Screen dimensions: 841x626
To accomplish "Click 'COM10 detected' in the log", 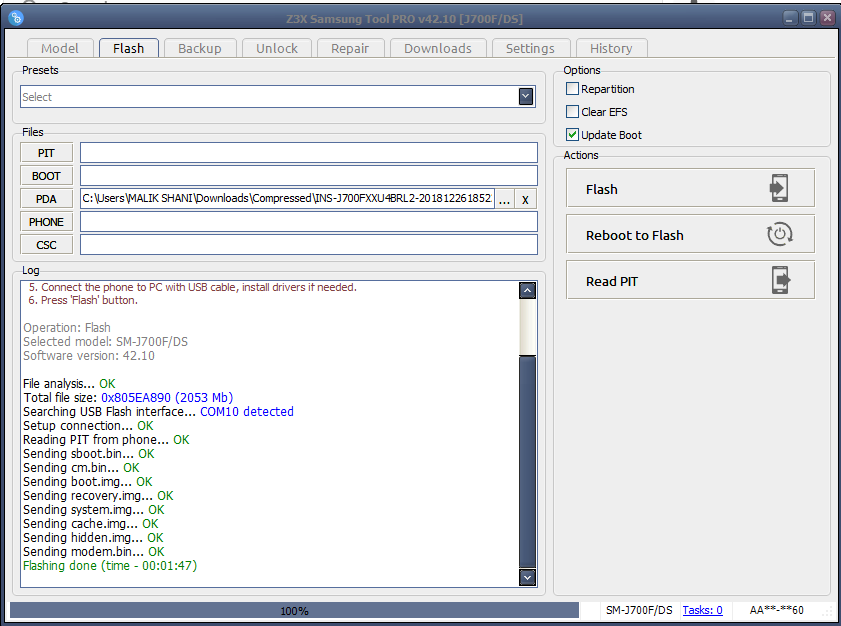I will (247, 411).
